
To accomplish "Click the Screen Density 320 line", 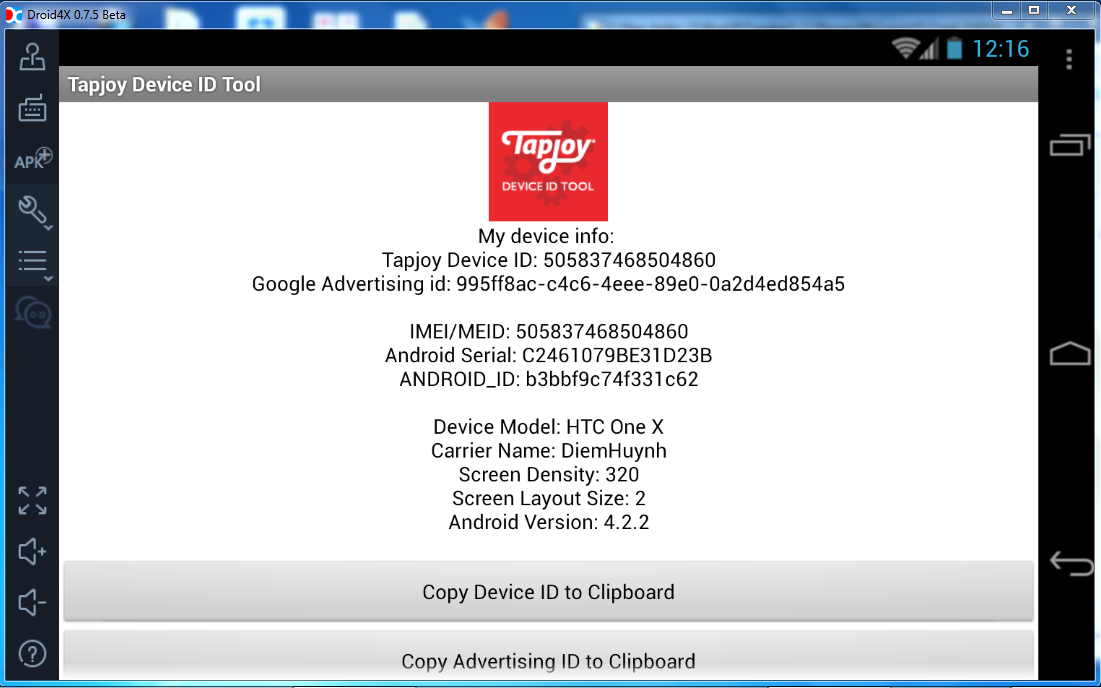I will tap(548, 475).
